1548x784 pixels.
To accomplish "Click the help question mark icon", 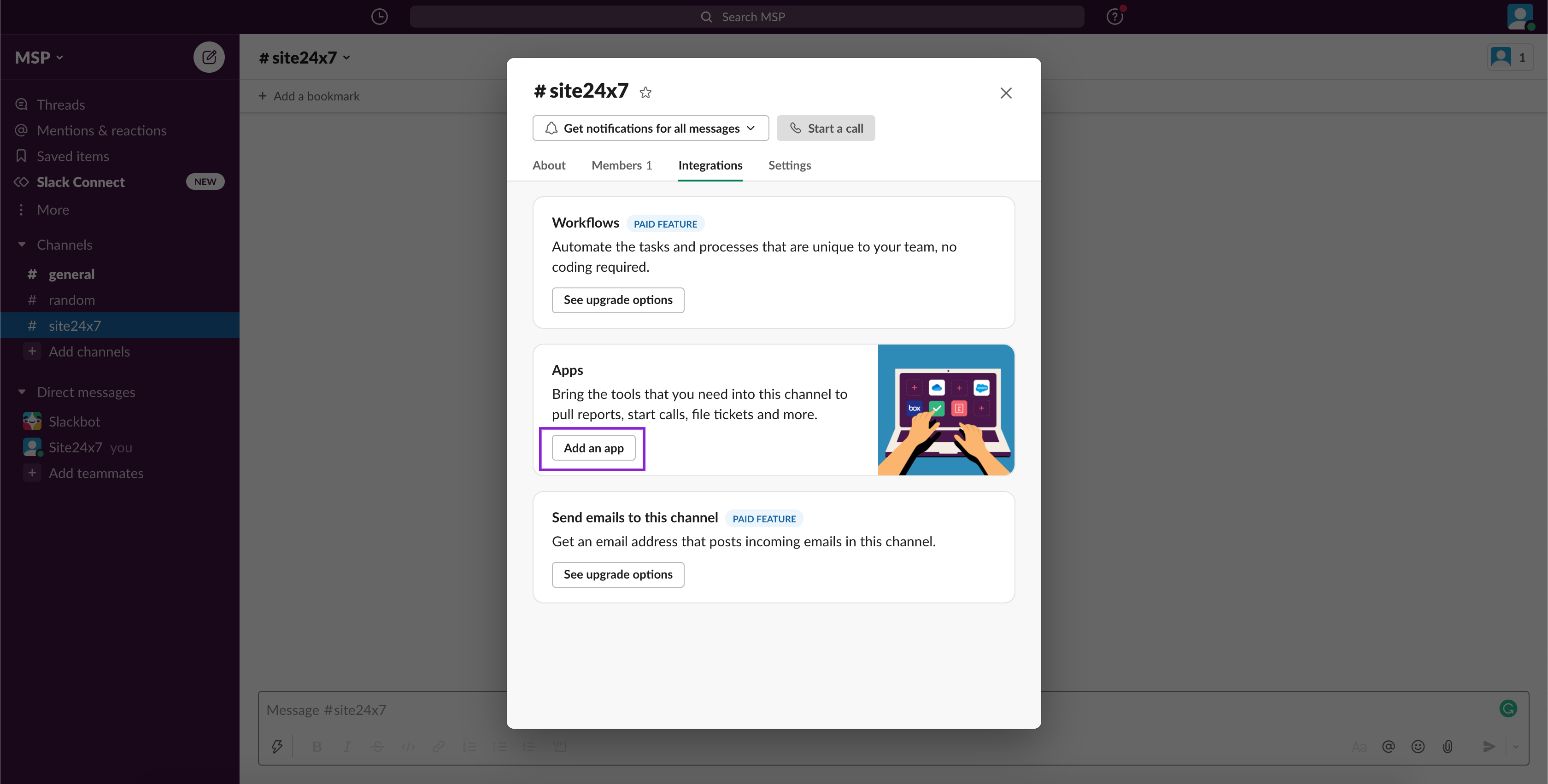I will pos(1114,17).
